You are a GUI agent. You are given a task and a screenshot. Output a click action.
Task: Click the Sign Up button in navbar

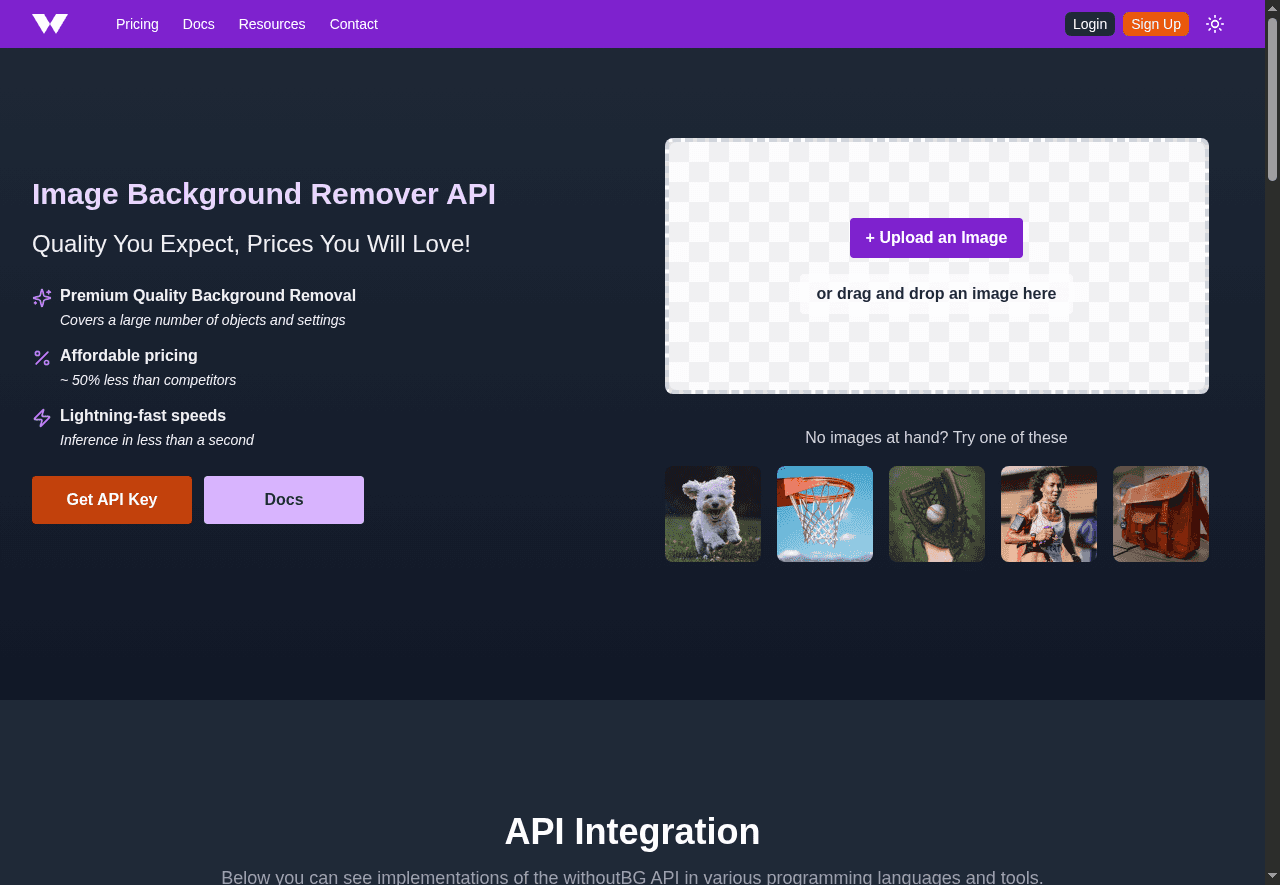tap(1156, 23)
